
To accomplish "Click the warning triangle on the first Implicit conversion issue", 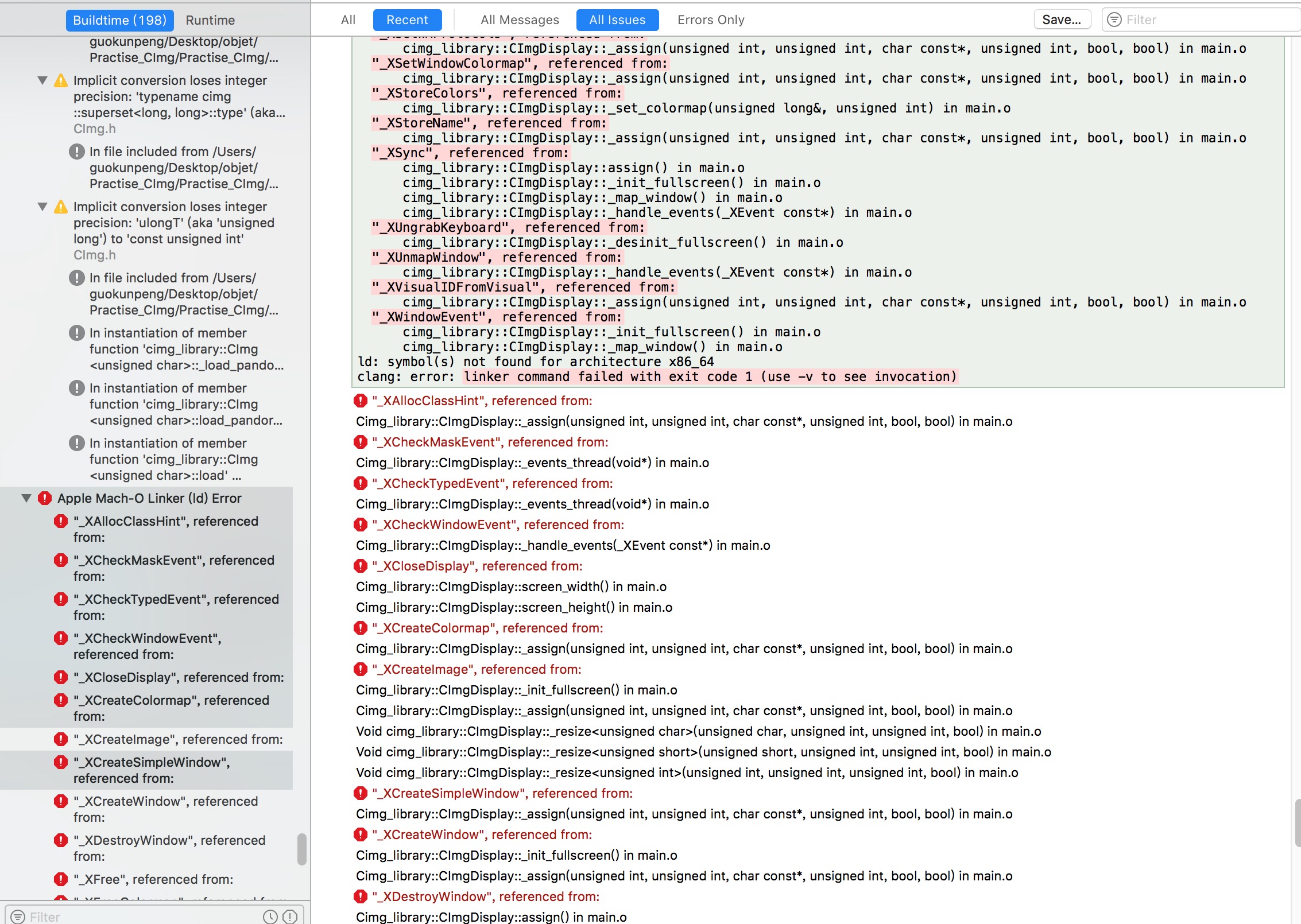I will click(x=61, y=80).
